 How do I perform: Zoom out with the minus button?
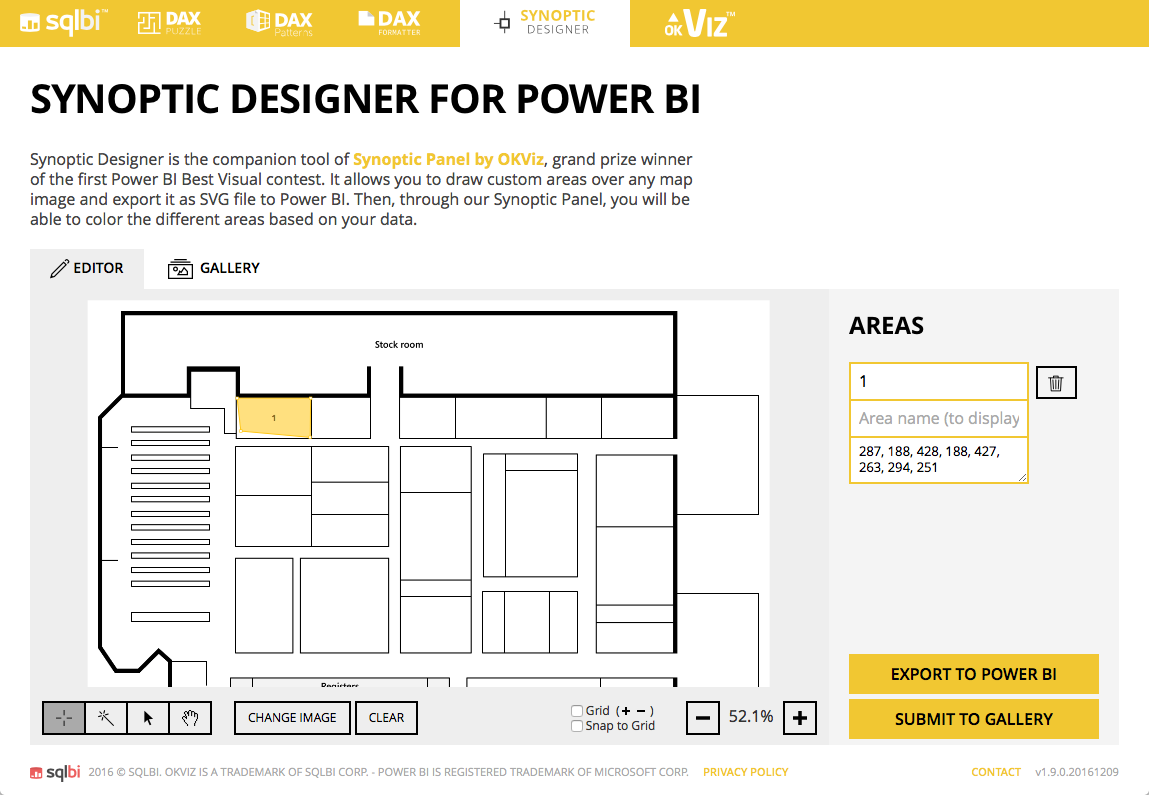click(x=703, y=718)
